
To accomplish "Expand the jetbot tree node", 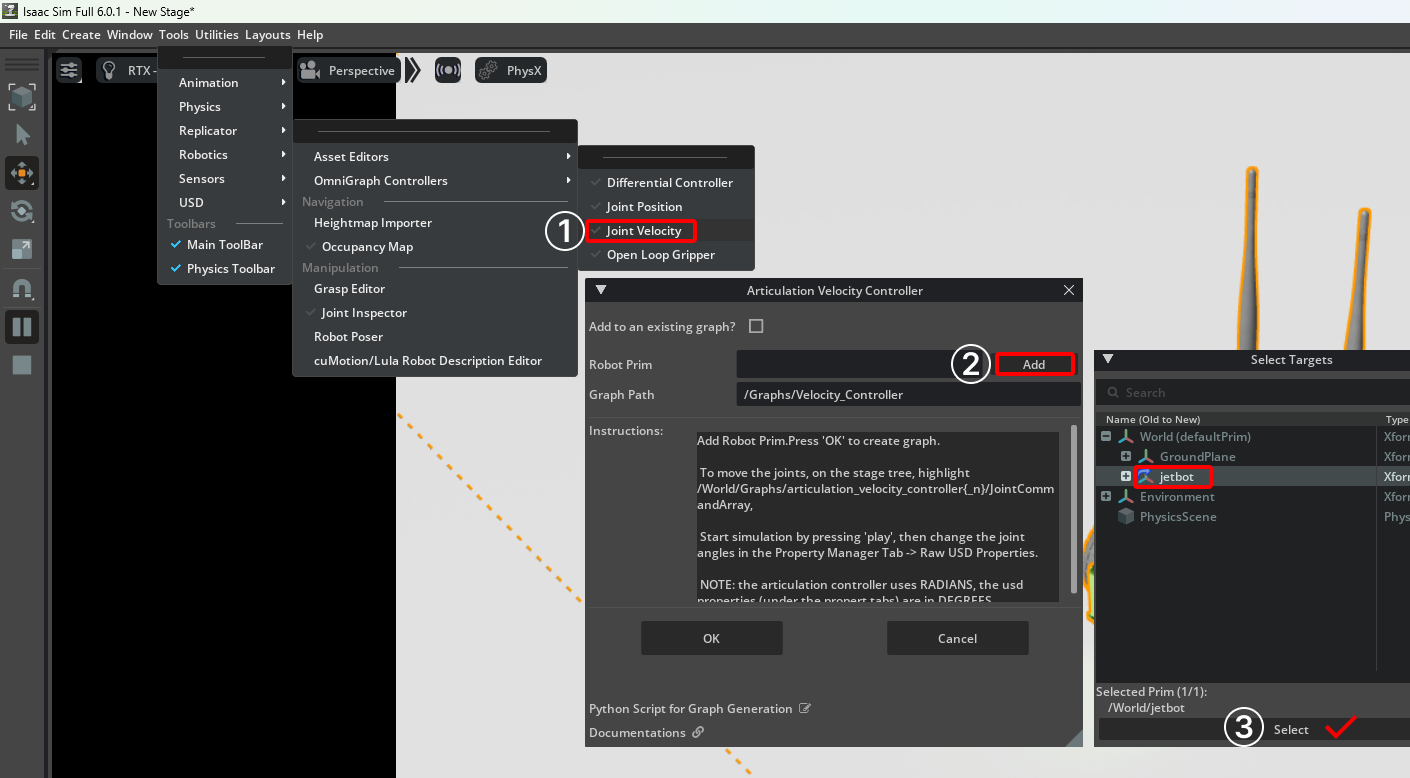I will pos(1126,477).
